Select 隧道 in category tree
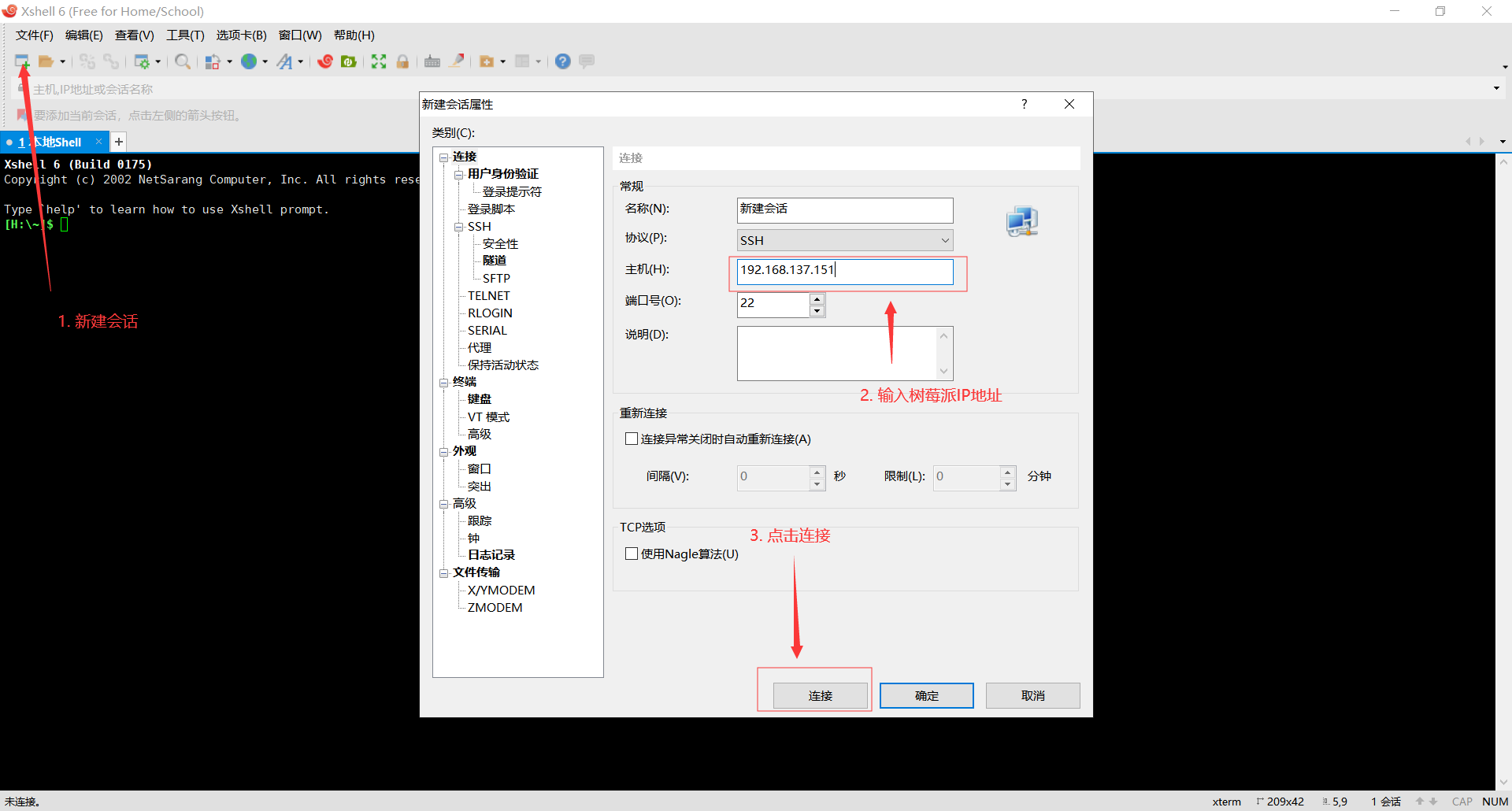1512x811 pixels. [495, 261]
